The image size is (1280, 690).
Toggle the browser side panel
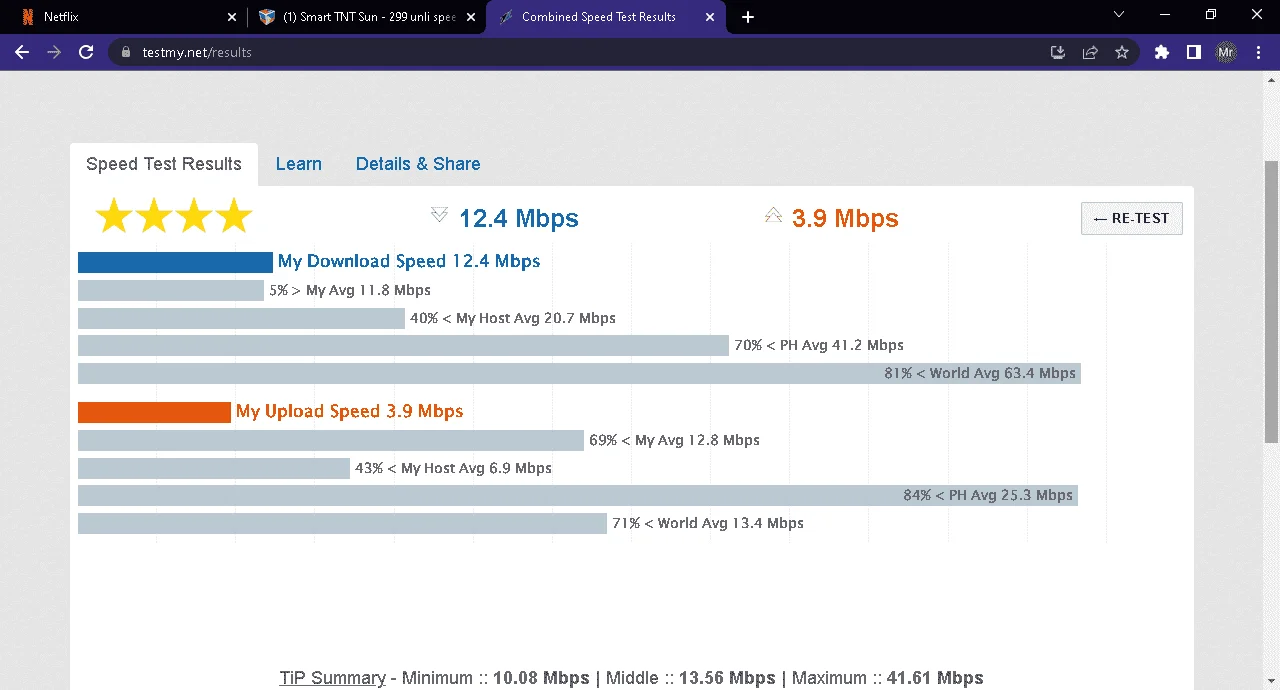pos(1194,52)
